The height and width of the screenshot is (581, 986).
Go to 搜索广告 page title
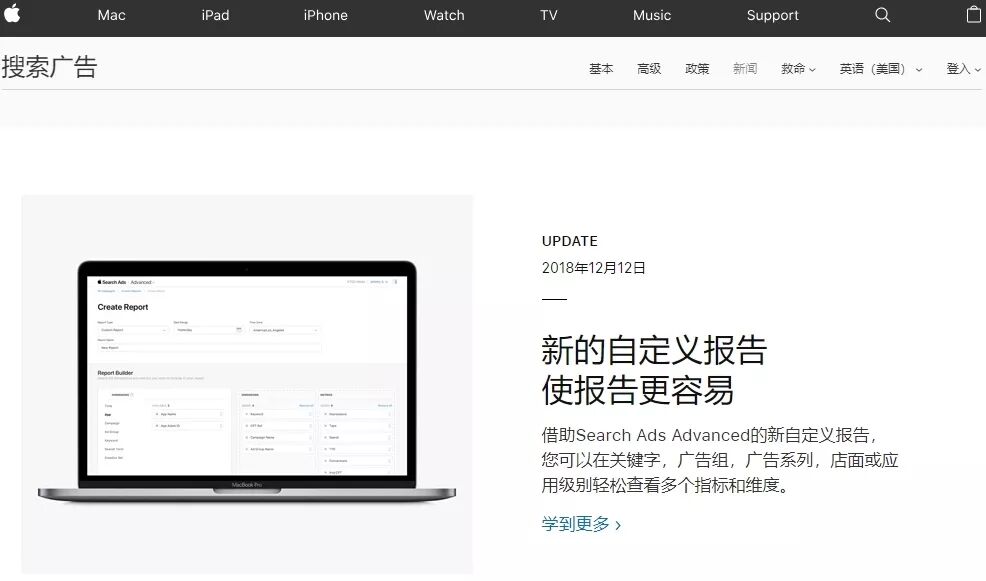(50, 67)
